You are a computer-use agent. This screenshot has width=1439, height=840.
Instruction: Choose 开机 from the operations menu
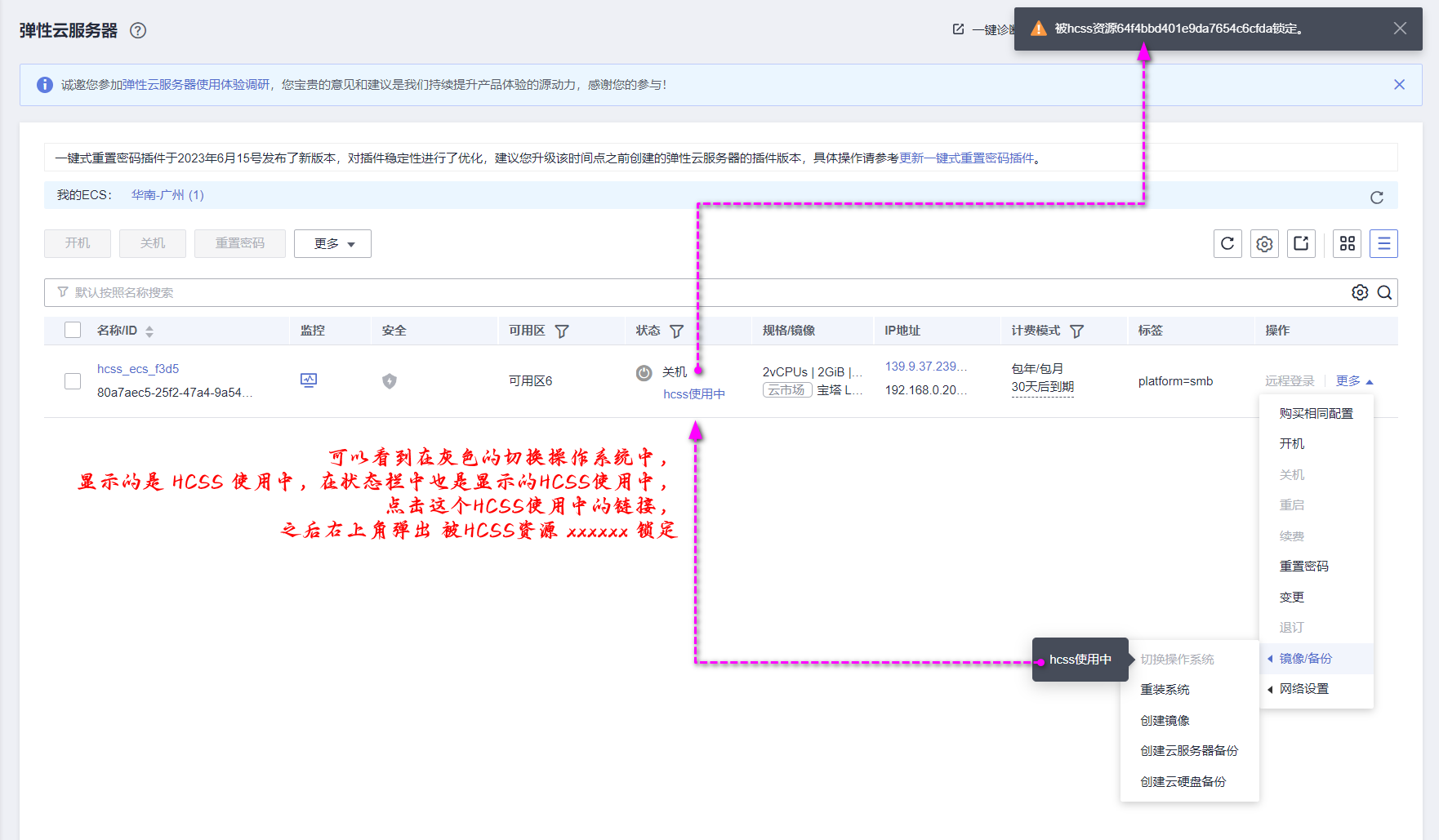tap(1316, 444)
